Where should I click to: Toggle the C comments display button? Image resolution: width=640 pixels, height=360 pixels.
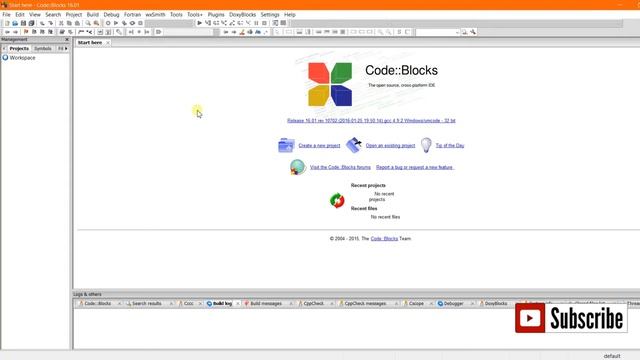click(x=407, y=32)
